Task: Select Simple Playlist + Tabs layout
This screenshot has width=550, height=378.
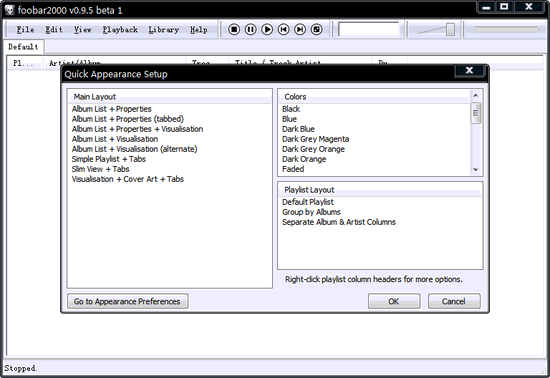Action: tap(109, 159)
